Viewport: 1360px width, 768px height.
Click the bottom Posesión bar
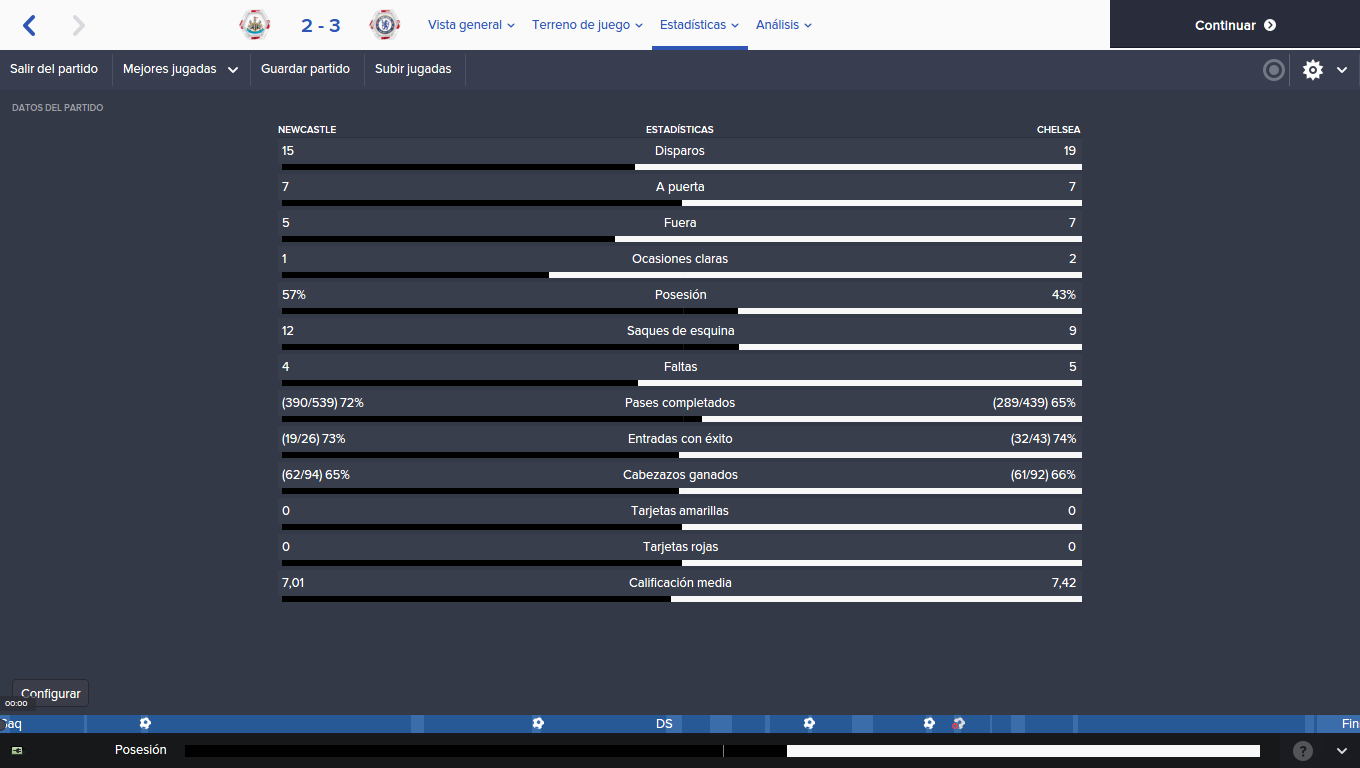(x=722, y=751)
